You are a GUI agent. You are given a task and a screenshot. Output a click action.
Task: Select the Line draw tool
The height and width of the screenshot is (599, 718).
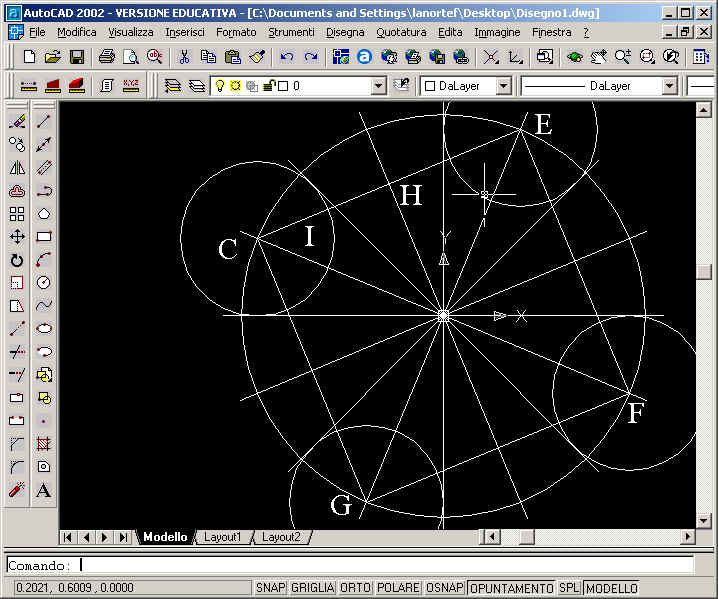[44, 121]
